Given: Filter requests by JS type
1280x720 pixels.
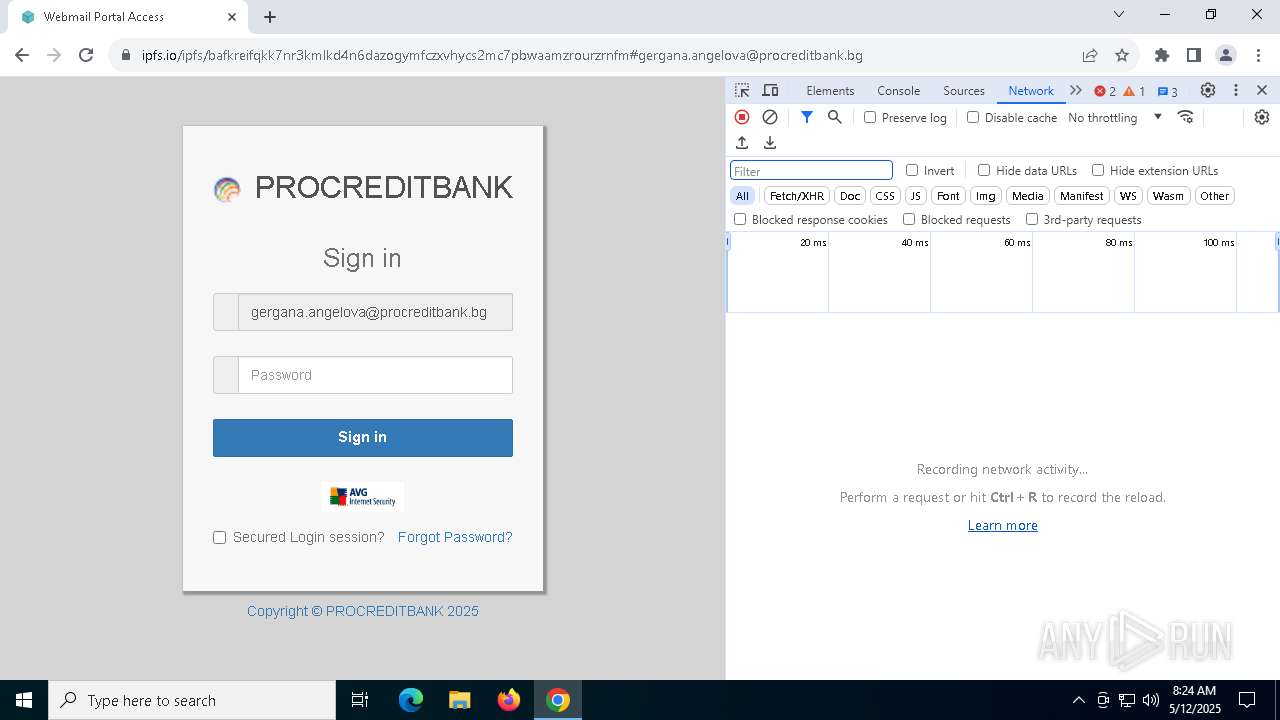Looking at the screenshot, I should (915, 196).
